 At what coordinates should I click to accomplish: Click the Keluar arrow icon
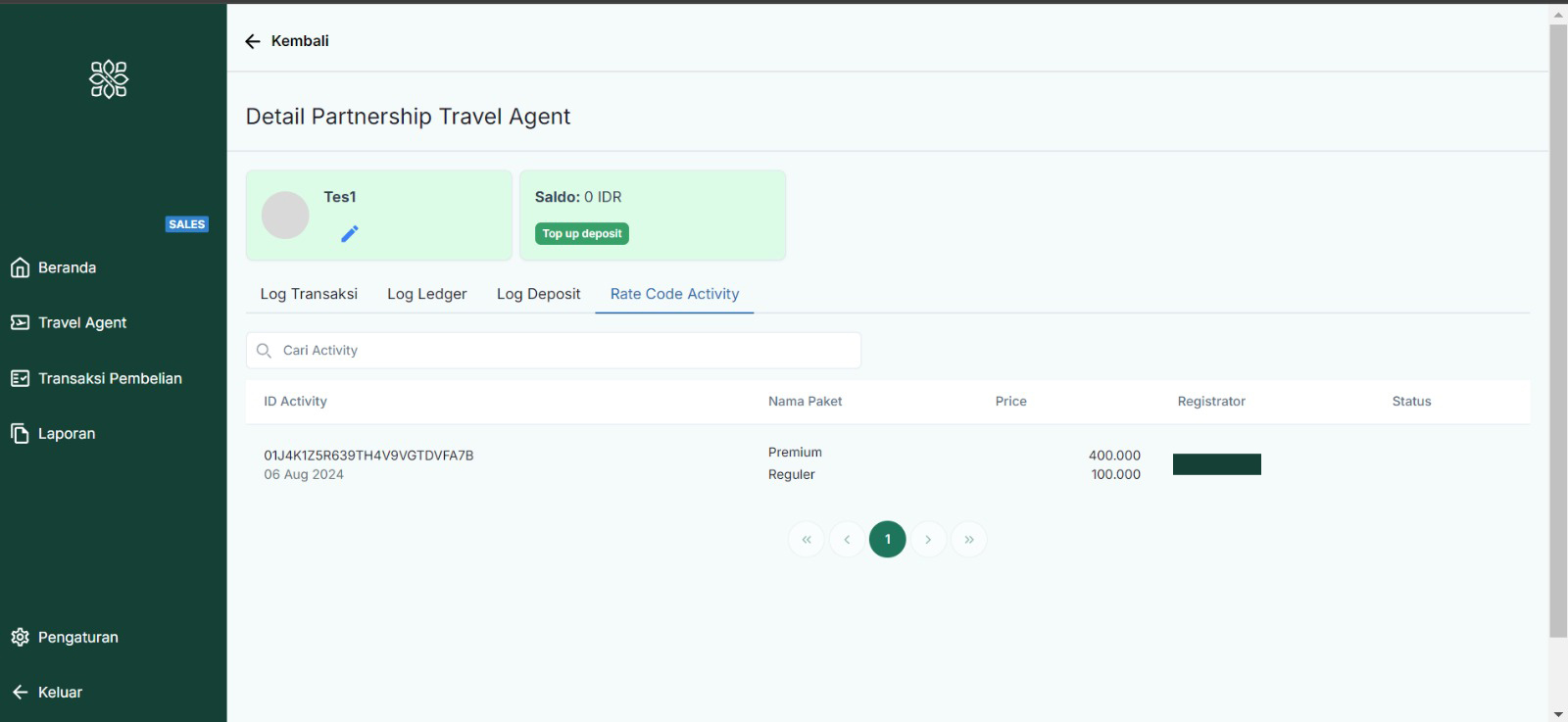point(20,692)
